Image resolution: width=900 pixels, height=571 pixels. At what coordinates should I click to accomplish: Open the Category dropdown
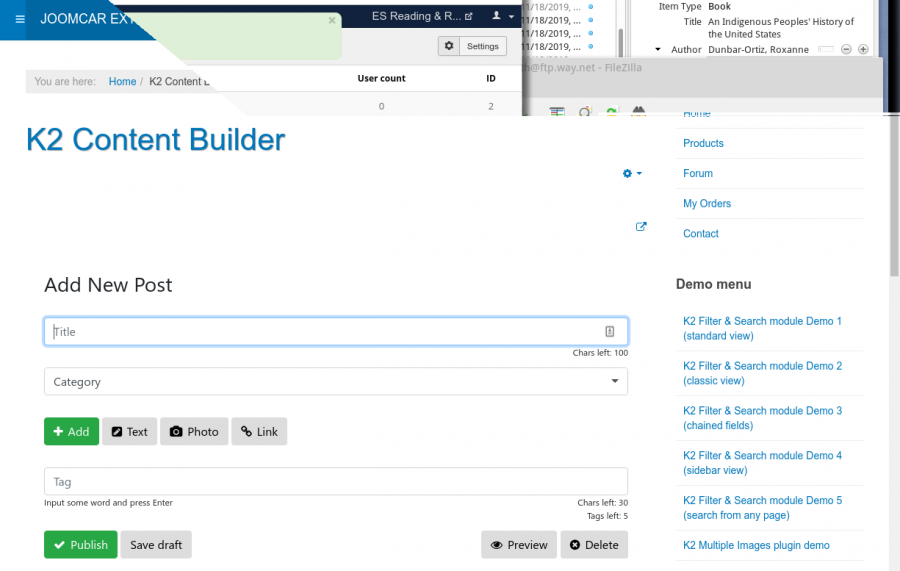pos(336,382)
